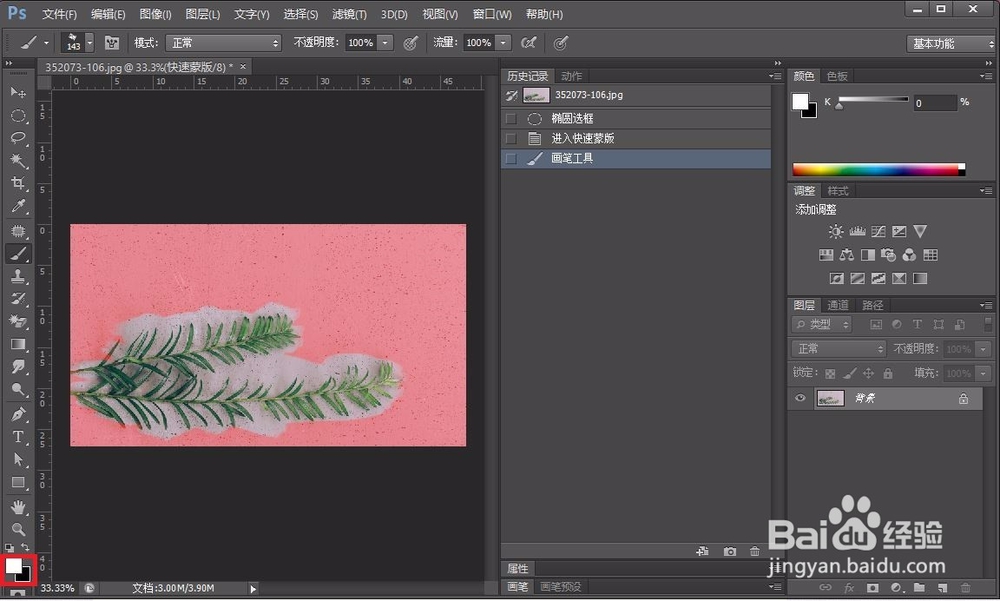
Task: Toggle tablet pressure for size
Action: [x=560, y=43]
